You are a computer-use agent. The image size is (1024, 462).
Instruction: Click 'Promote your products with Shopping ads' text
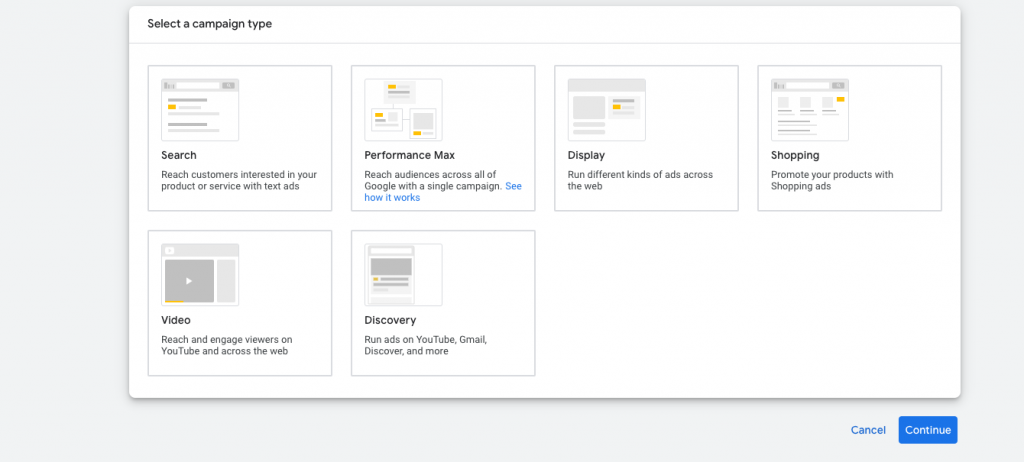pos(832,180)
